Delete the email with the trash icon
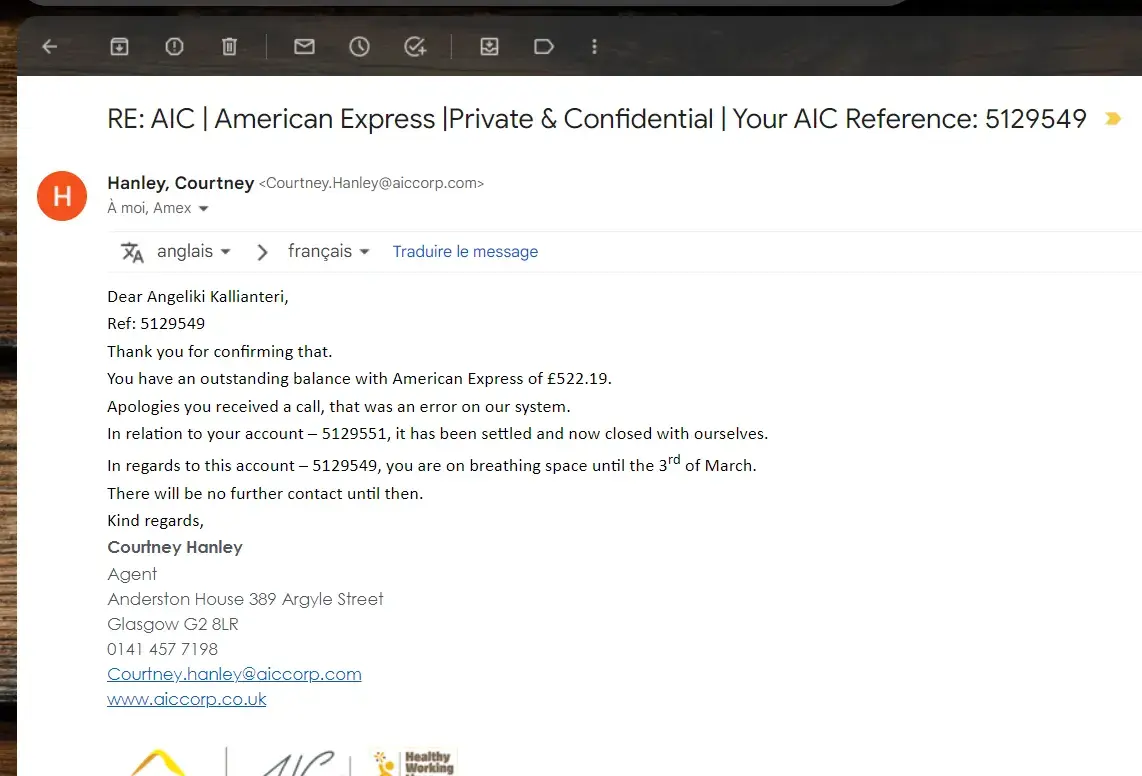 click(229, 46)
